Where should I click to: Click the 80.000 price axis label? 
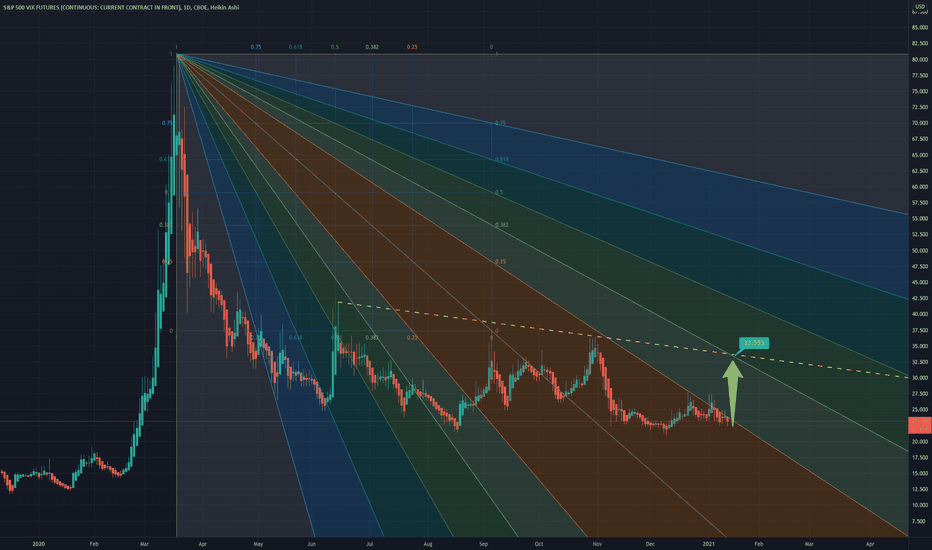click(920, 59)
